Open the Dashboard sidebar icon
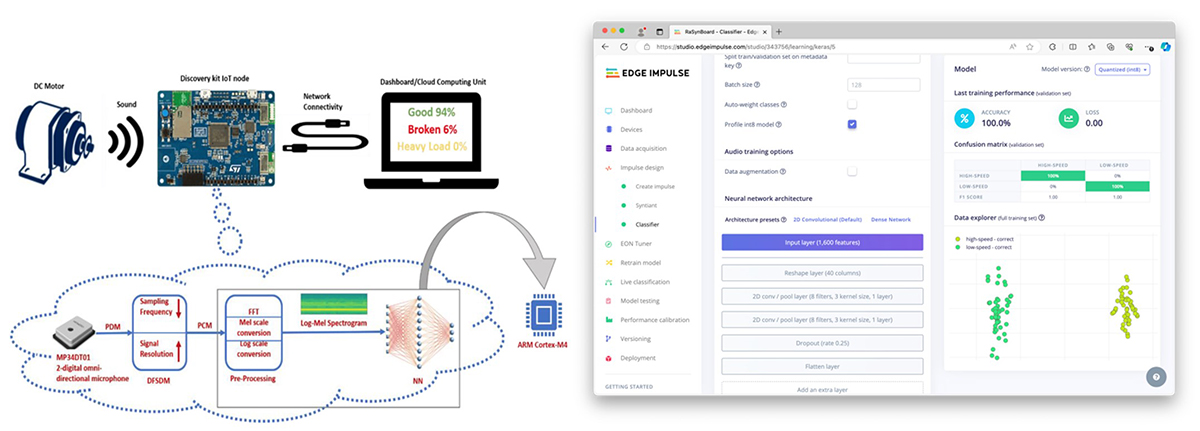1200x431 pixels. [610, 110]
